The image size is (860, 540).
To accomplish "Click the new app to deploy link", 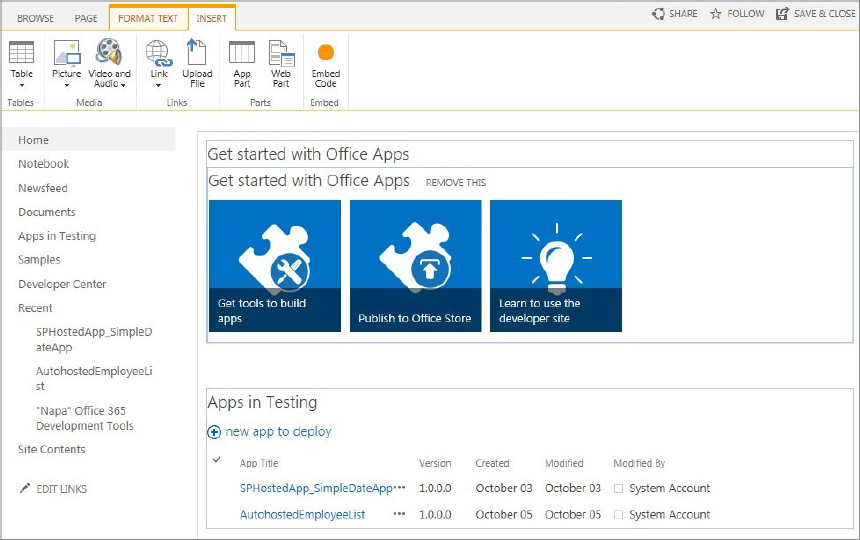I will (x=278, y=431).
